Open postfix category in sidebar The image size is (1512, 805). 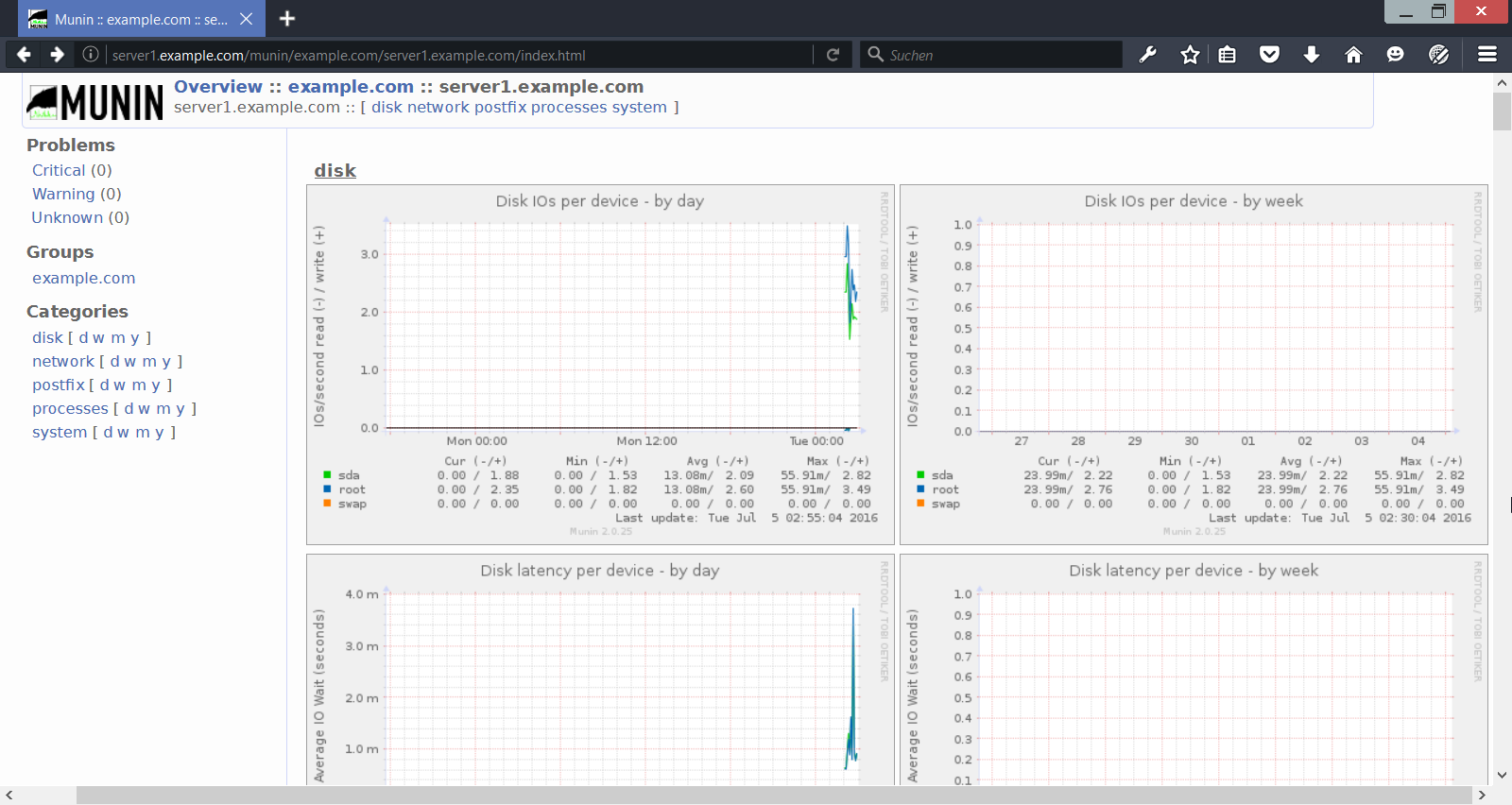pyautogui.click(x=59, y=385)
